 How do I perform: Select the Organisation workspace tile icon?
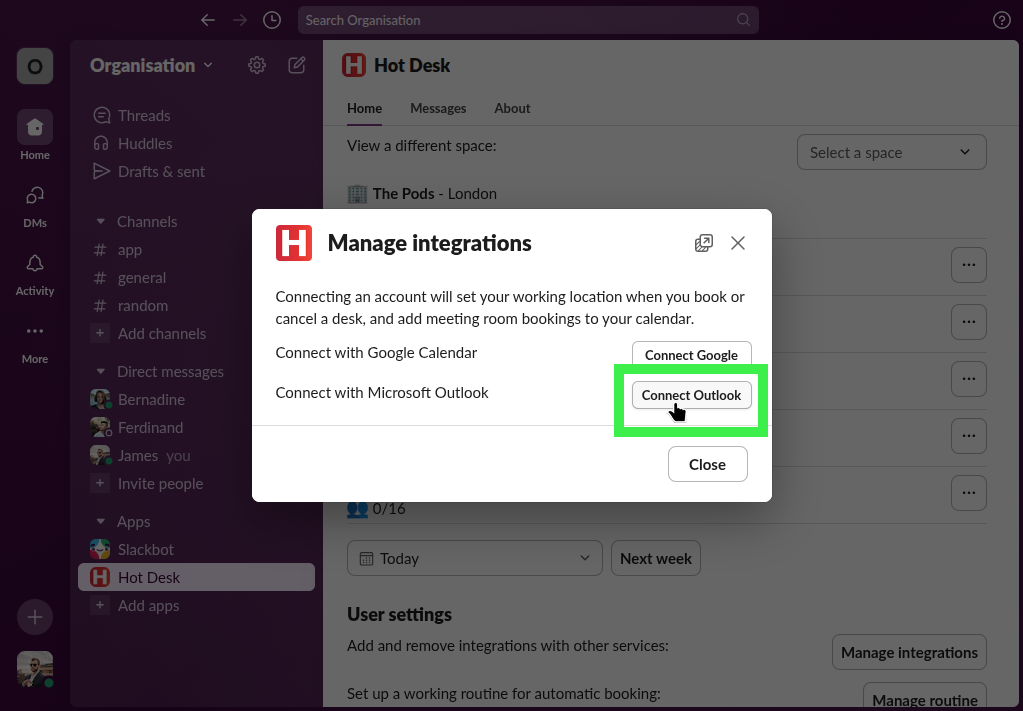[35, 66]
